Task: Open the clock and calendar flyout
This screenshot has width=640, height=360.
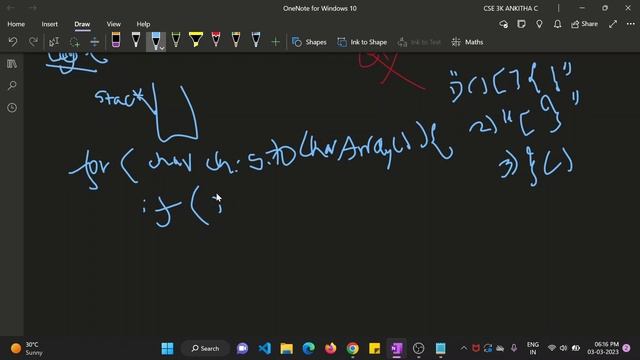Action: [603, 348]
